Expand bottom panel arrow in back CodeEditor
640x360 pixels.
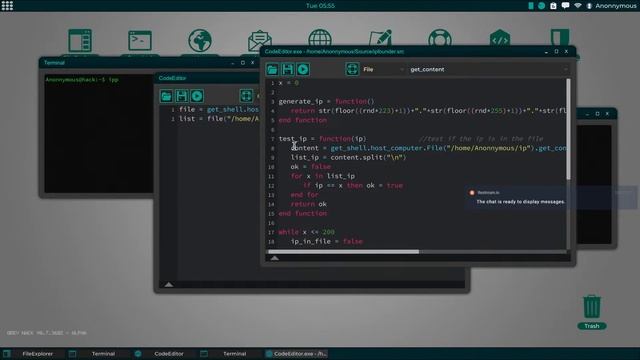click(x=169, y=284)
